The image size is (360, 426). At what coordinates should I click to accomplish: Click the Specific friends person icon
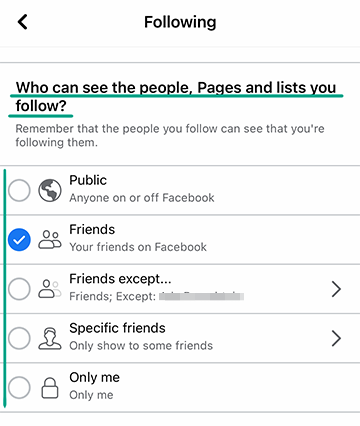coord(50,338)
